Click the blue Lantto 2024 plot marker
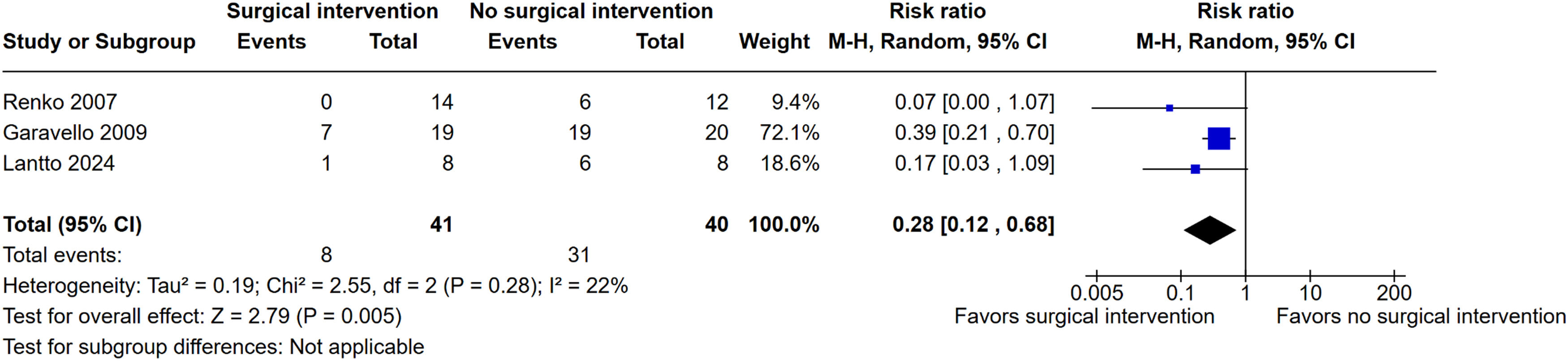 1195,169
